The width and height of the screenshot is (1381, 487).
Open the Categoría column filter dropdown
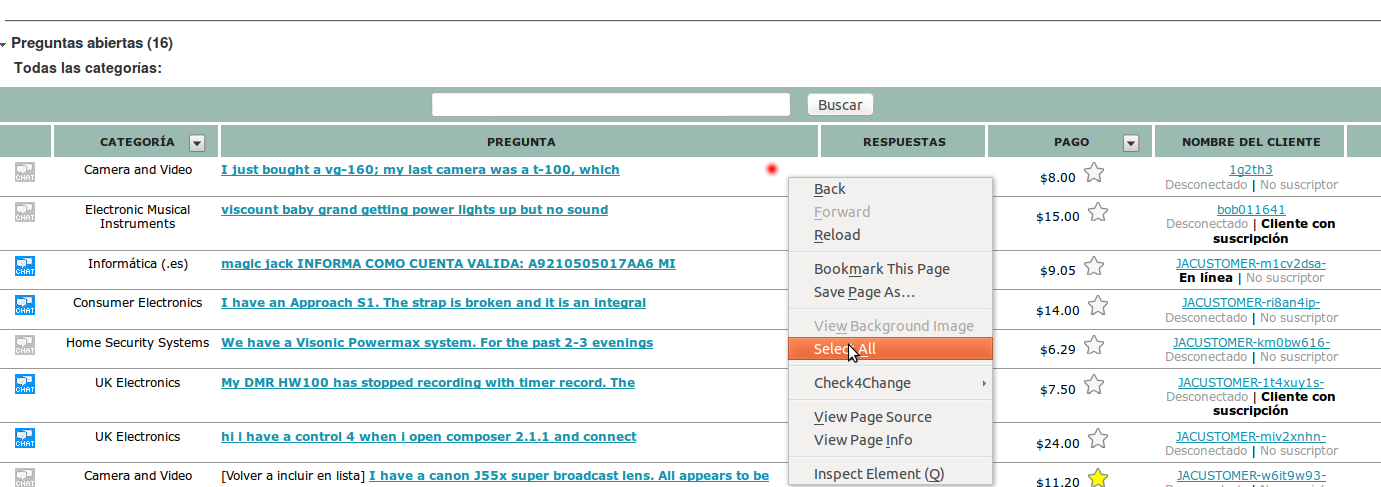[x=197, y=143]
